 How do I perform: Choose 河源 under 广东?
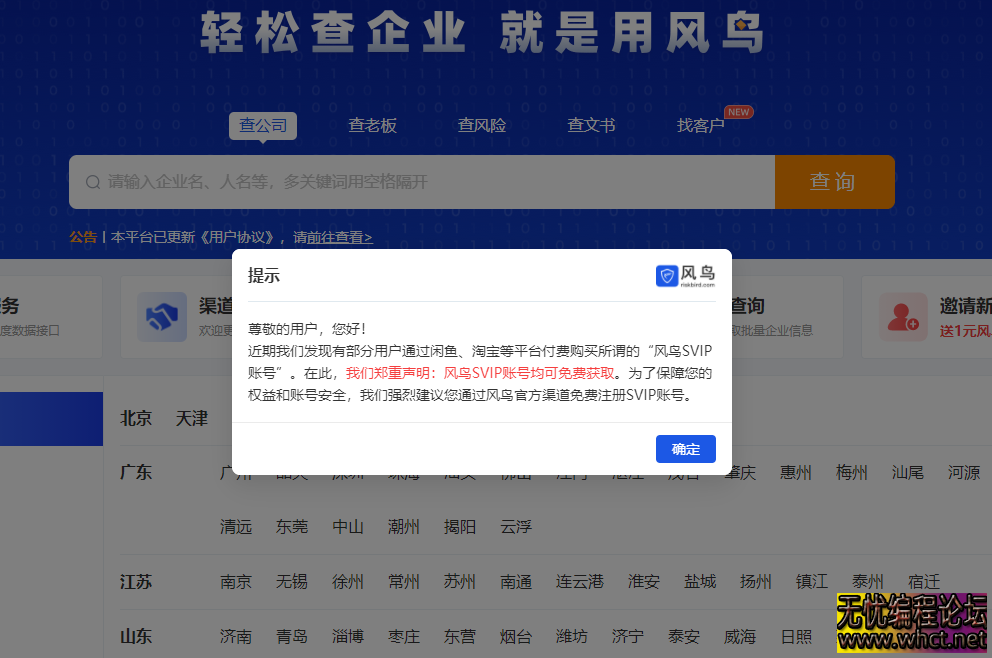pyautogui.click(x=964, y=473)
